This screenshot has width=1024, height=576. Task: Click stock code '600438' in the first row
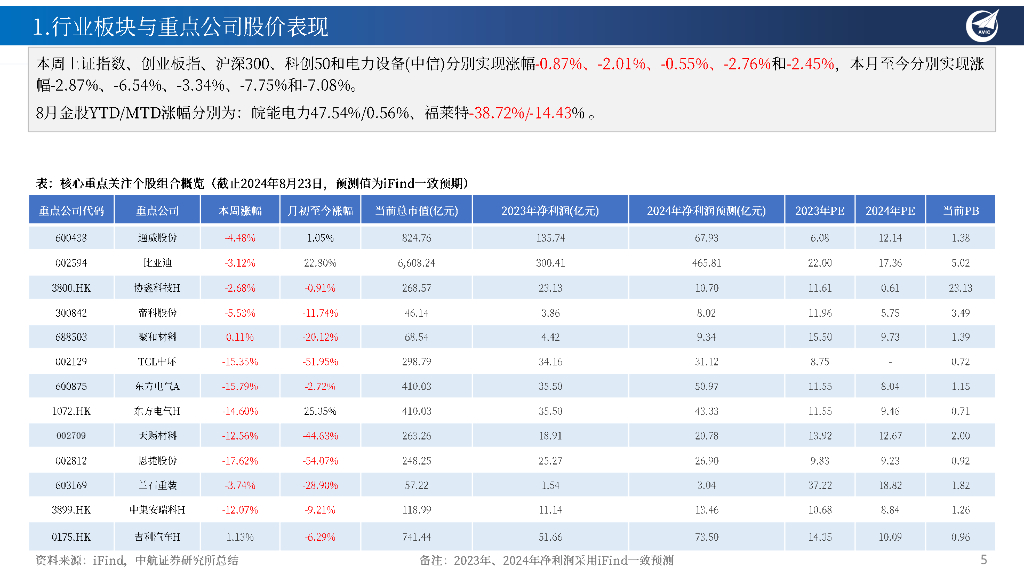(x=71, y=238)
